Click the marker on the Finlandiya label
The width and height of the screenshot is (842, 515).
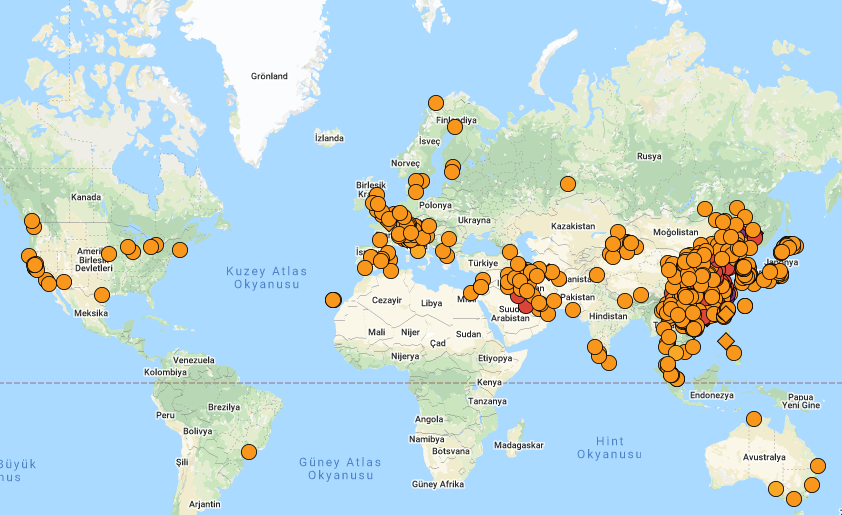coord(455,126)
